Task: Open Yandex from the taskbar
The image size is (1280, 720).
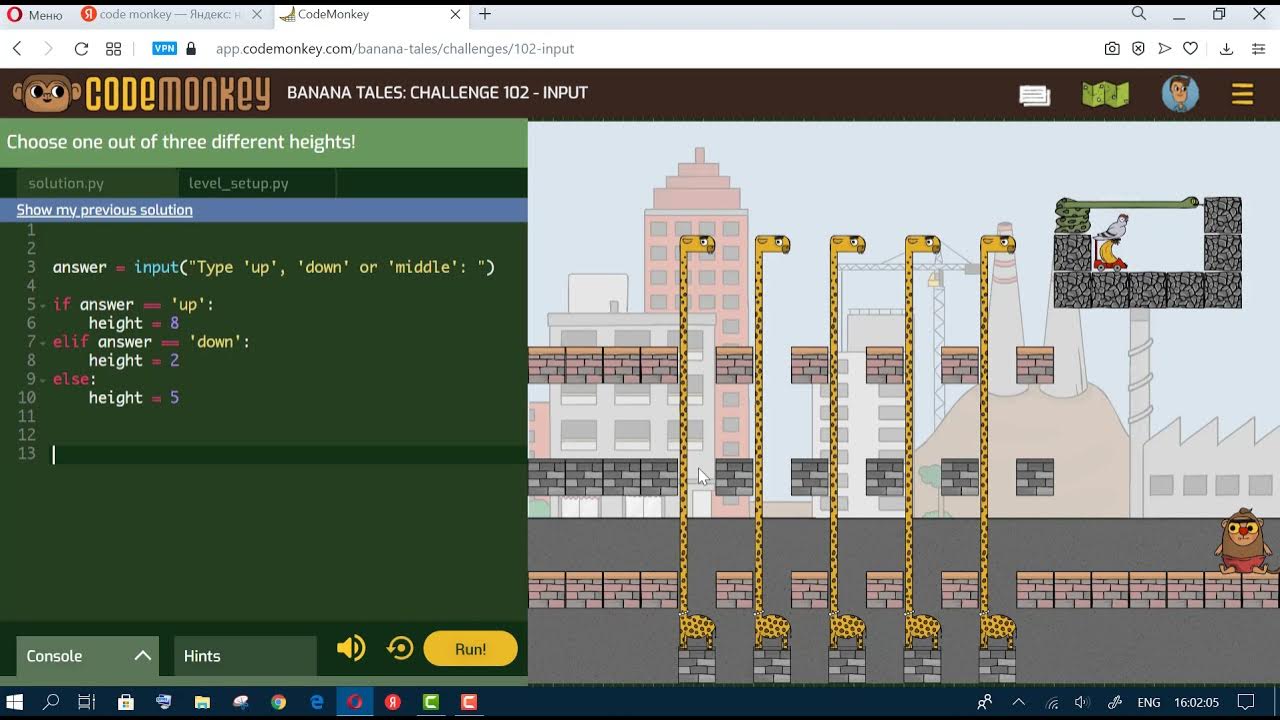Action: tap(393, 702)
